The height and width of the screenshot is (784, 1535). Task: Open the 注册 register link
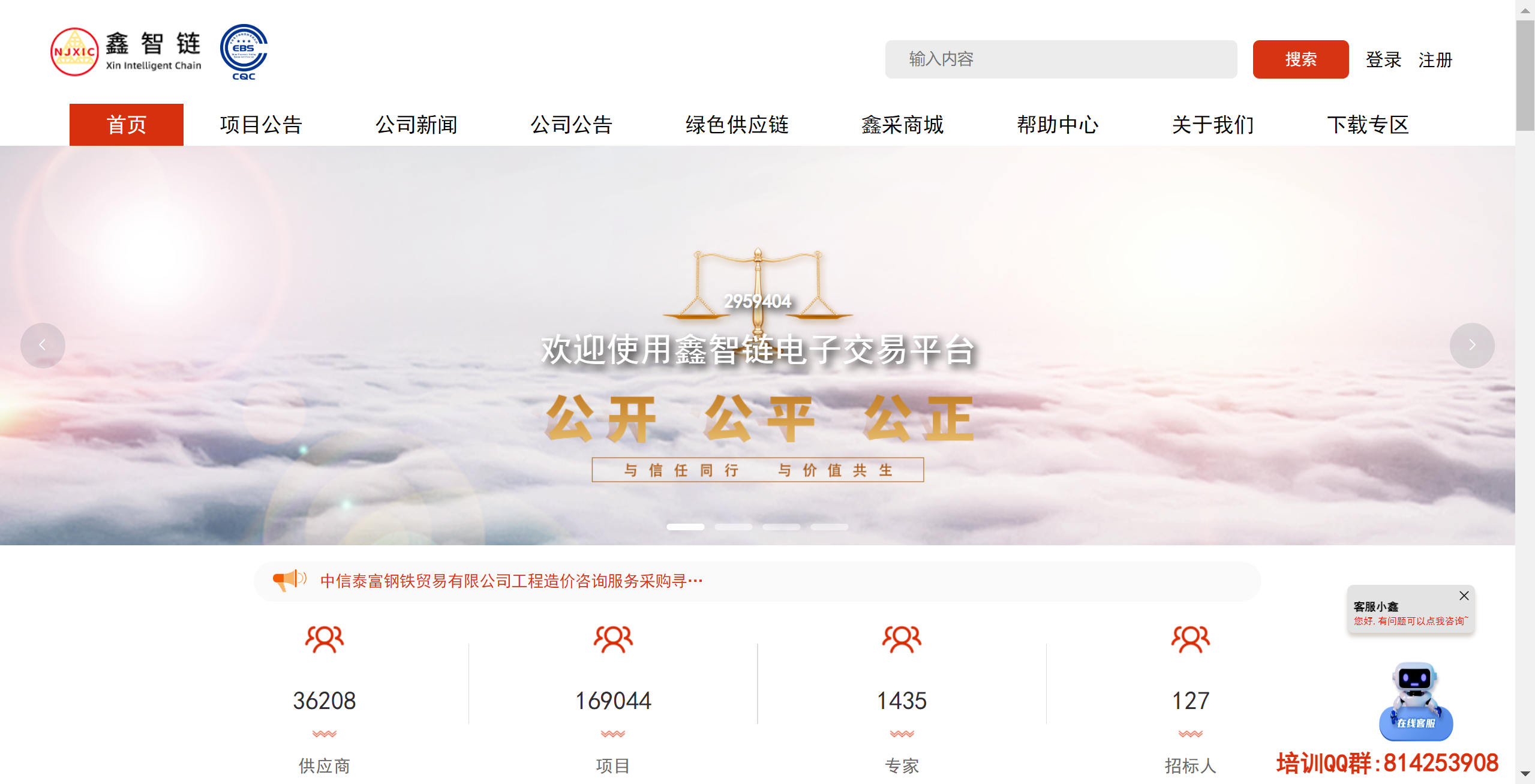1435,60
